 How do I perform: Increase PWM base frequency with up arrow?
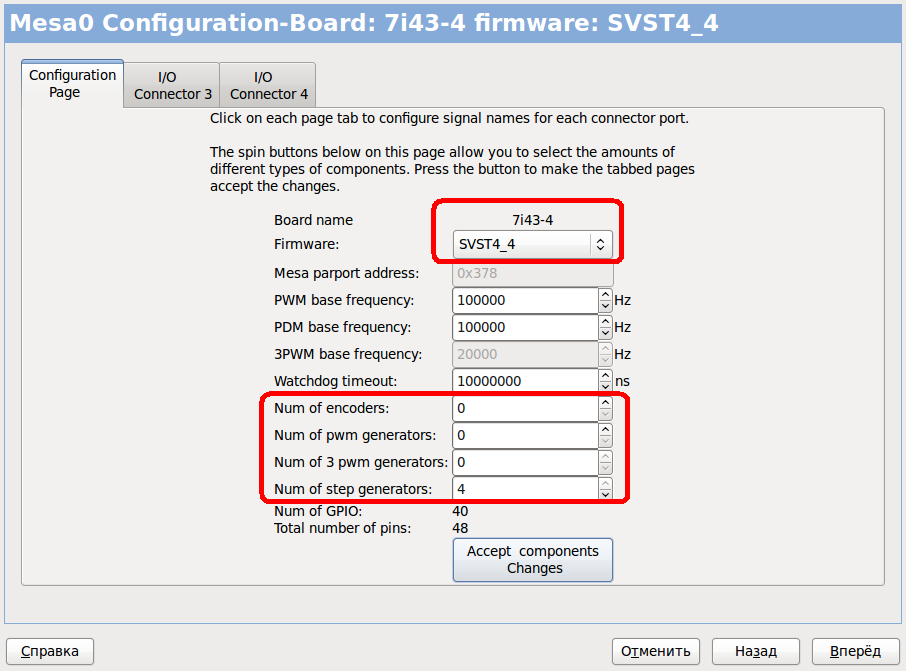pos(605,294)
